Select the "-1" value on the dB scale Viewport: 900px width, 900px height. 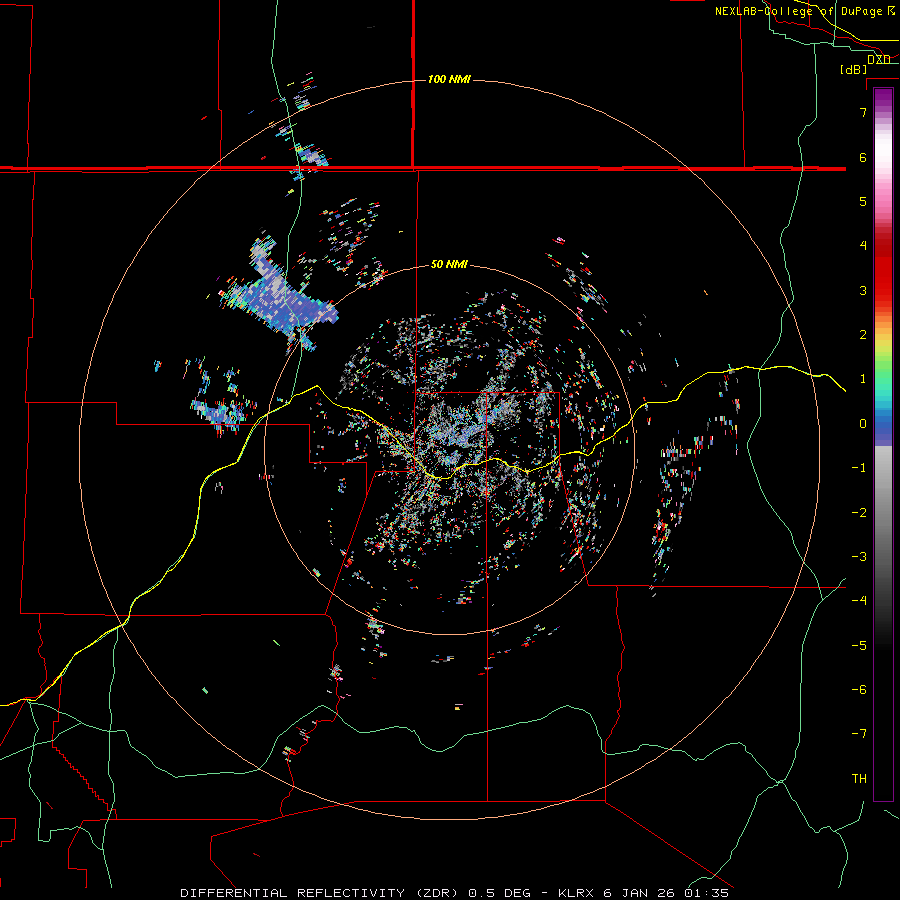point(859,468)
